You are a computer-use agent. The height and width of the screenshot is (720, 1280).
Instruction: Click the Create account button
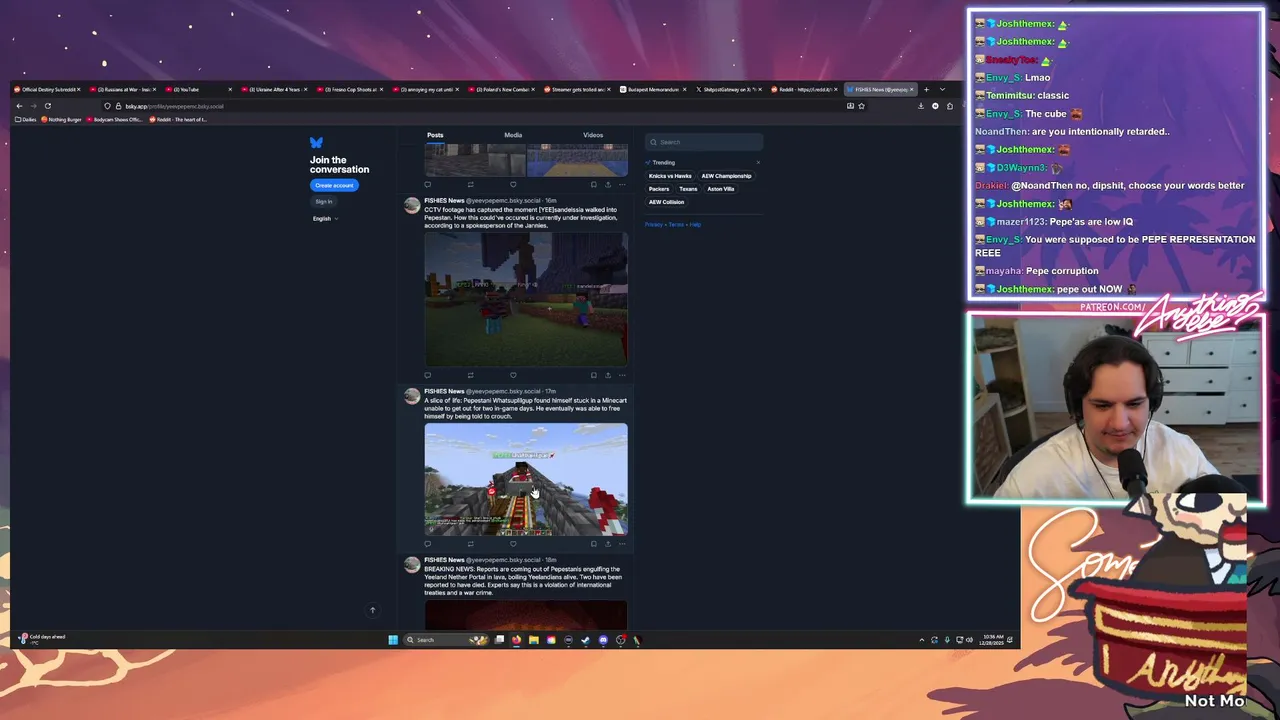tap(334, 185)
